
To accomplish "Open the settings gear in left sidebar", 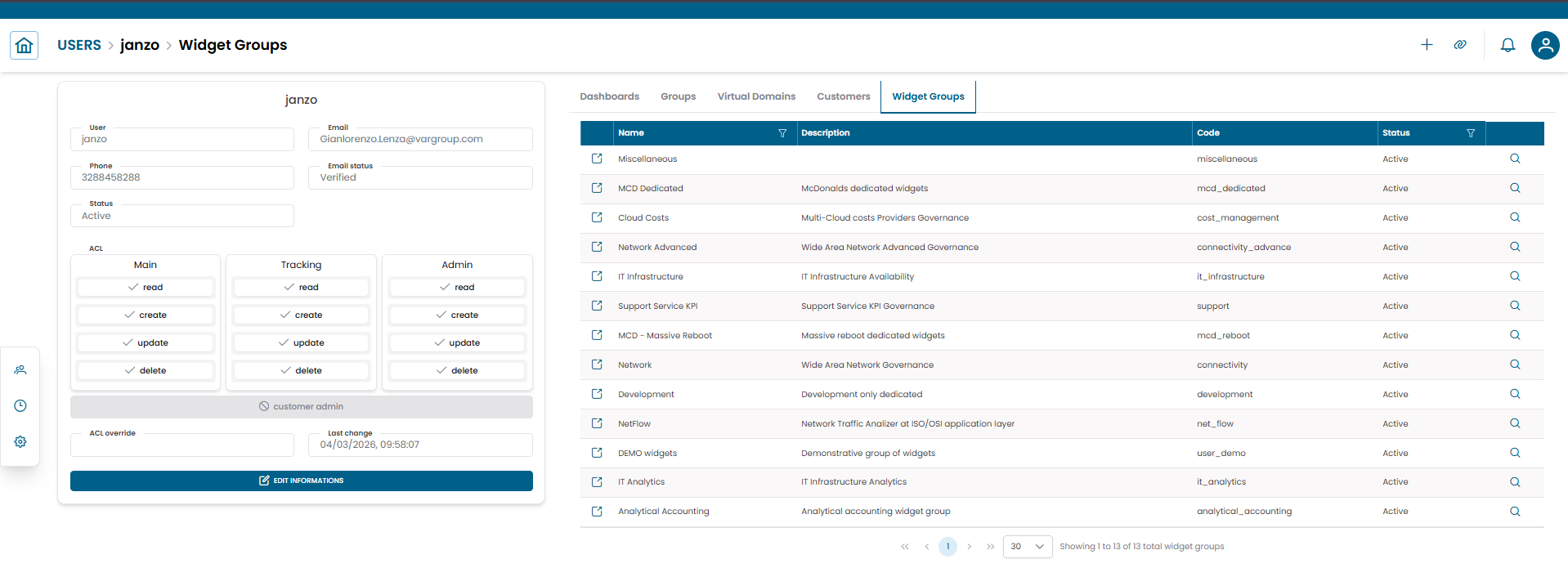I will pyautogui.click(x=20, y=442).
